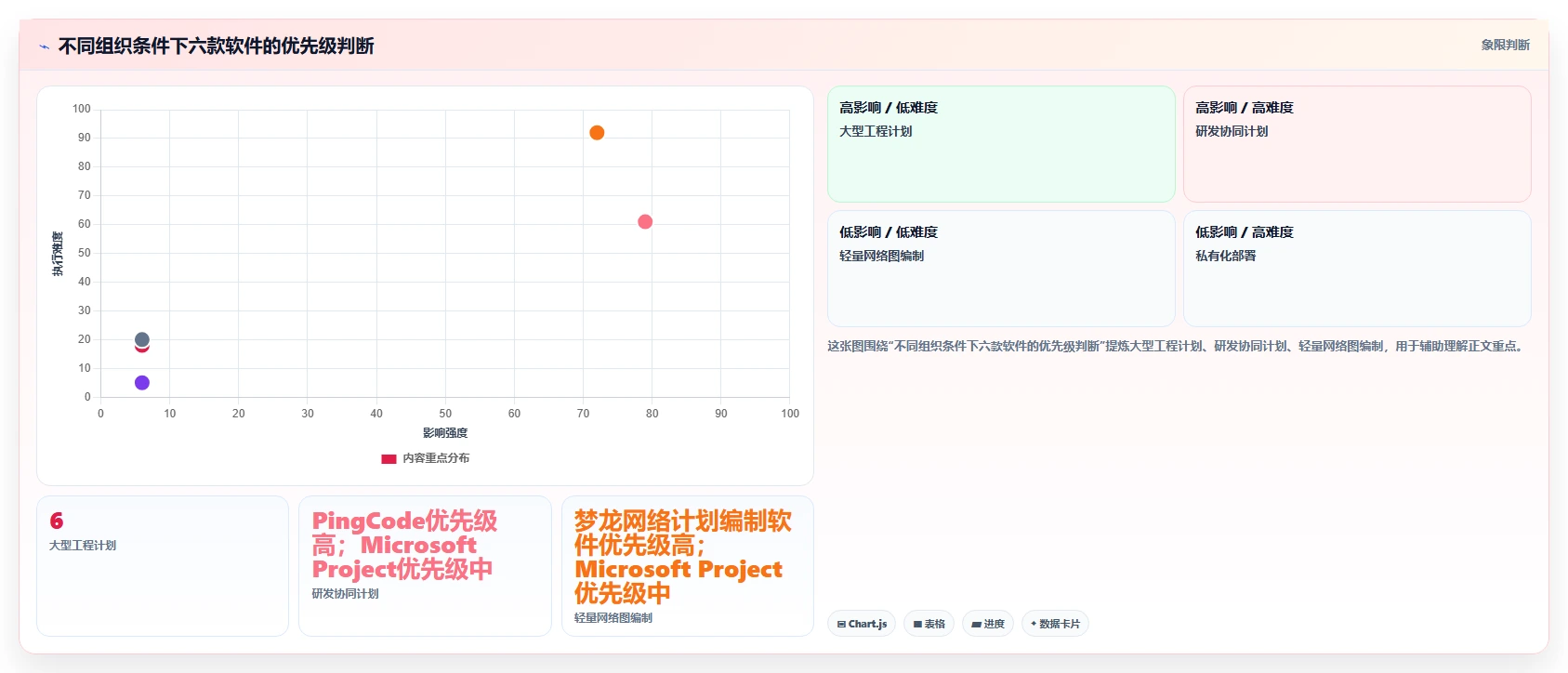The image size is (1568, 673).
Task: Click the 执行难度 y-axis label
Action: [58, 254]
